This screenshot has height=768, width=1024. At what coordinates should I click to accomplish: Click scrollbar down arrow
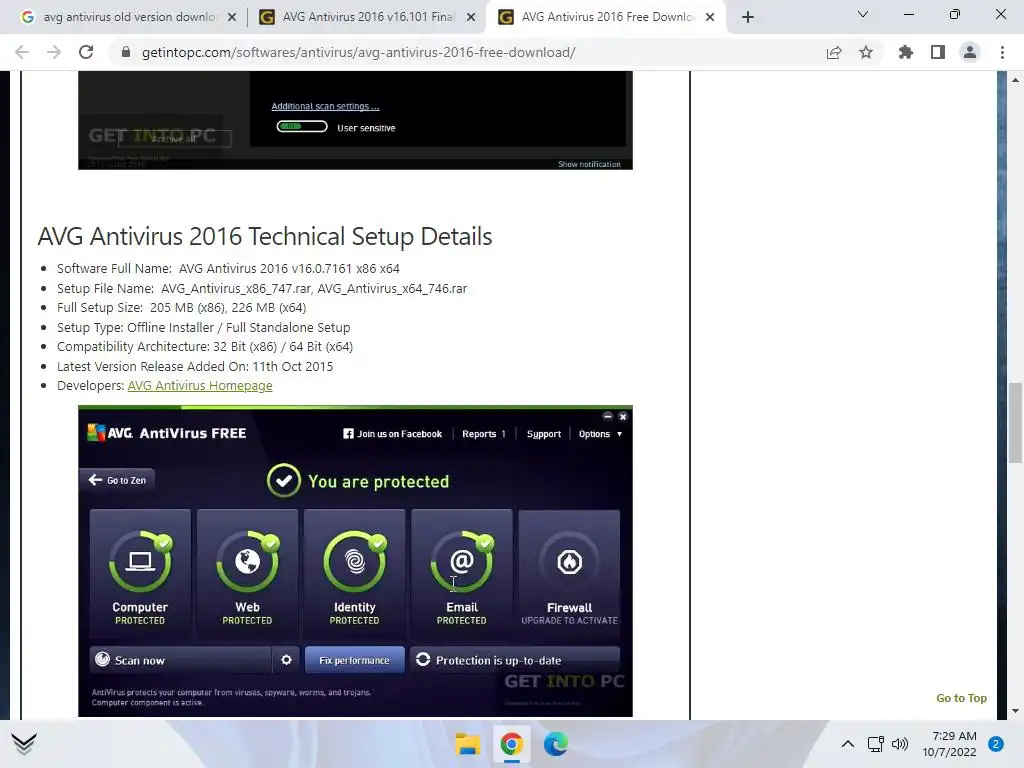click(x=1015, y=711)
